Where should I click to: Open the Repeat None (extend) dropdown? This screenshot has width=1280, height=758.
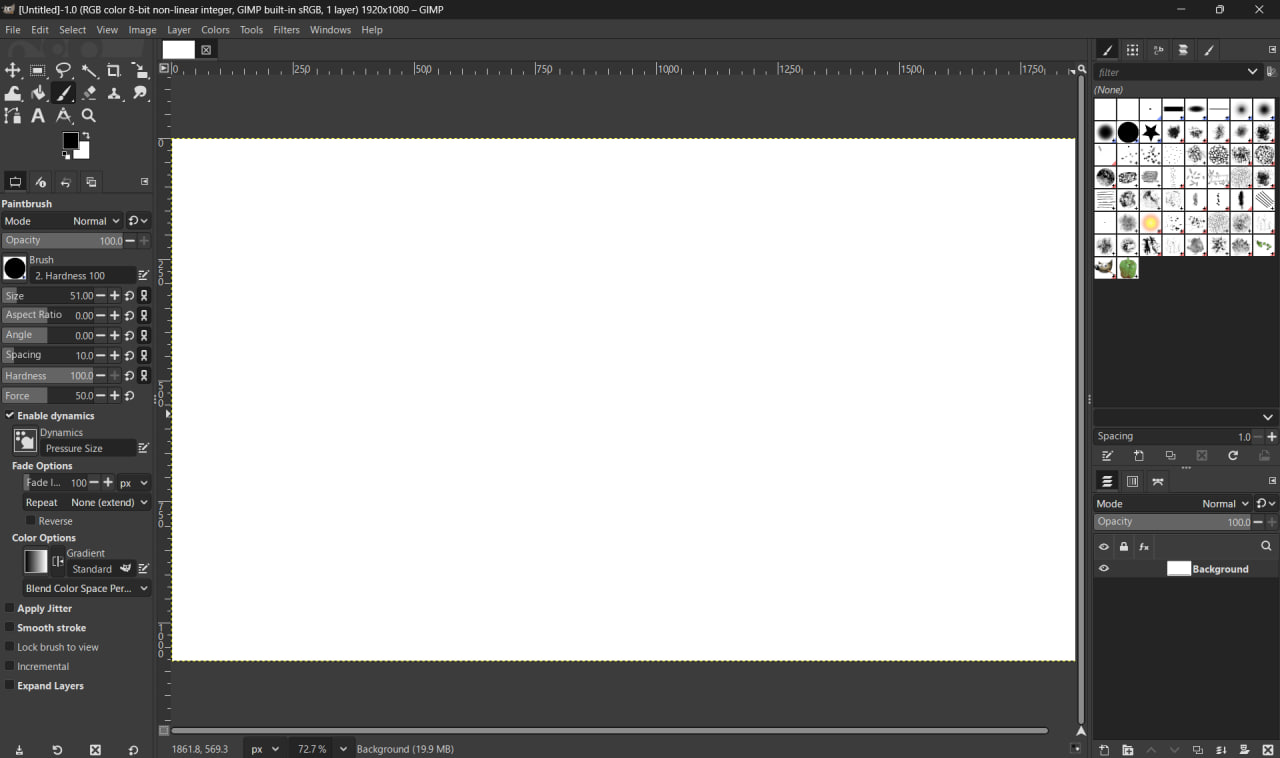87,502
